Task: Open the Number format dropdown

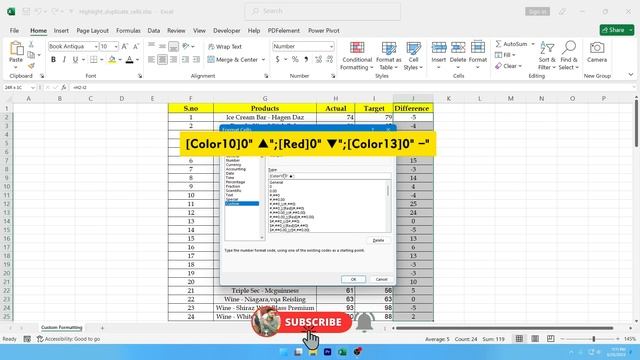Action: (x=331, y=47)
